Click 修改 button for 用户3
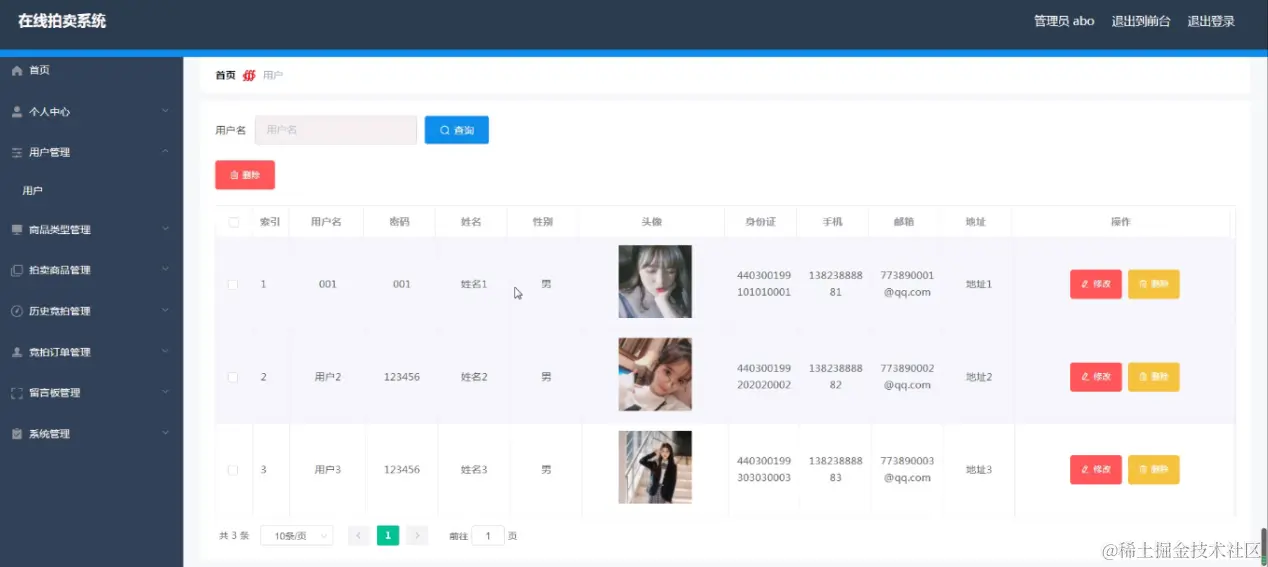 point(1096,470)
